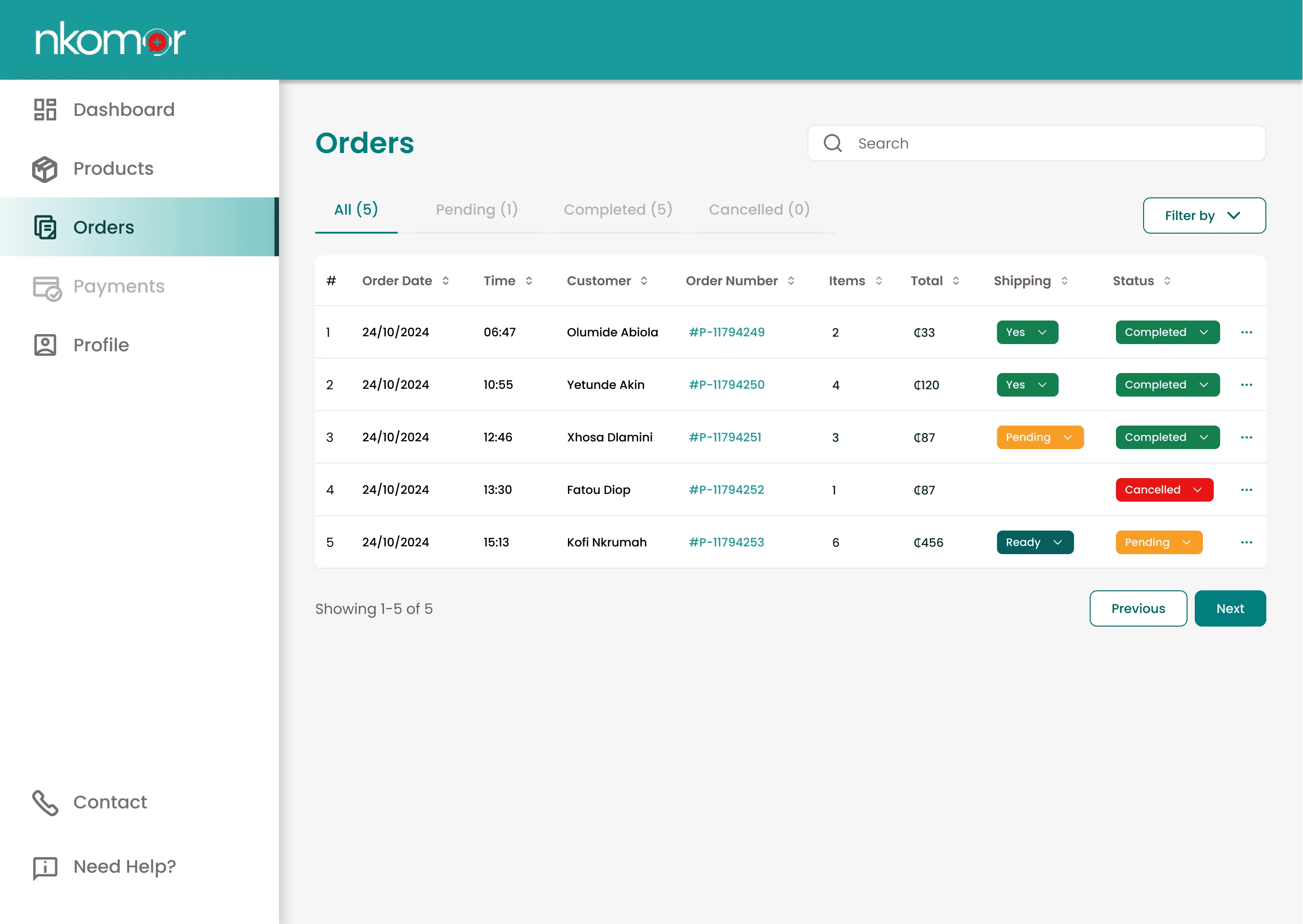Open Profile in sidebar
Viewport: 1303px width, 924px height.
[139, 345]
